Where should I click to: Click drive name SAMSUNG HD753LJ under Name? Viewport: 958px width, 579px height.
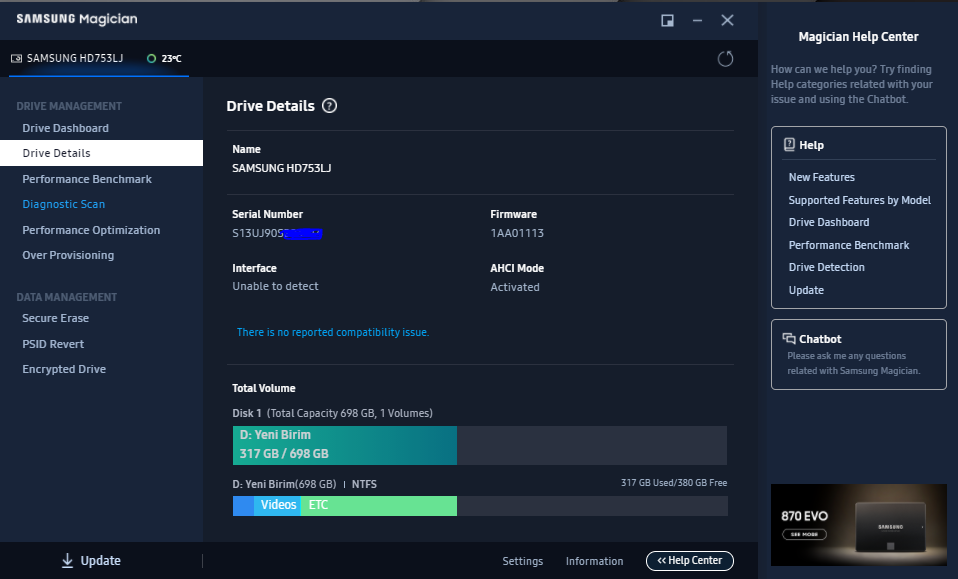coord(281,168)
